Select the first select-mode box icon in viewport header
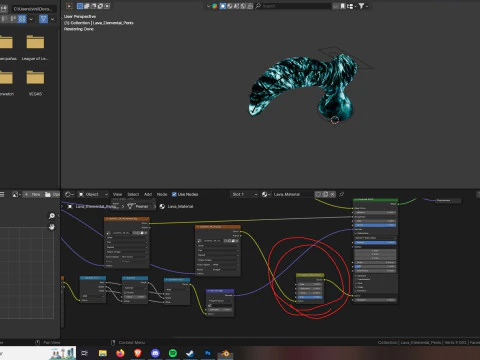Screen dimensions: 480x360 [x=80, y=6]
